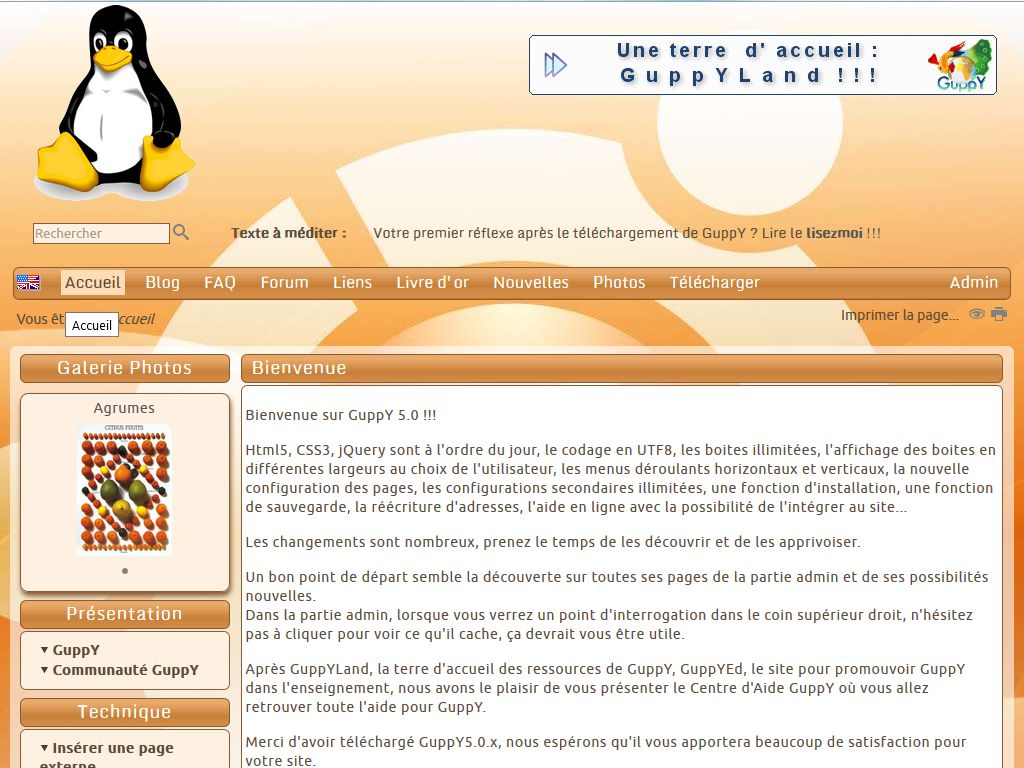Image resolution: width=1024 pixels, height=768 pixels.
Task: Open the Blog menu item
Action: (x=162, y=283)
